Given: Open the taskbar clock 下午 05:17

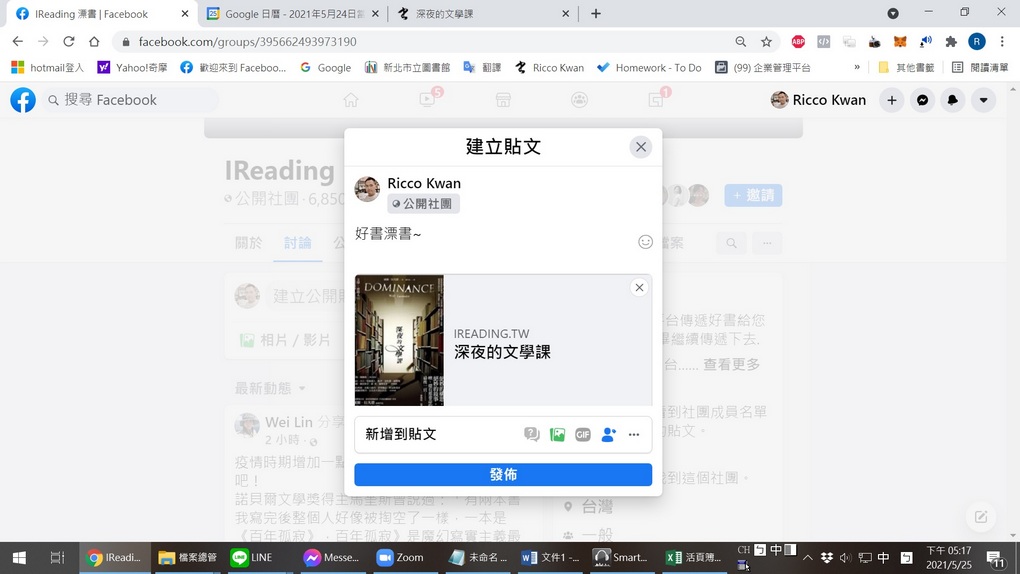Looking at the screenshot, I should [x=948, y=558].
